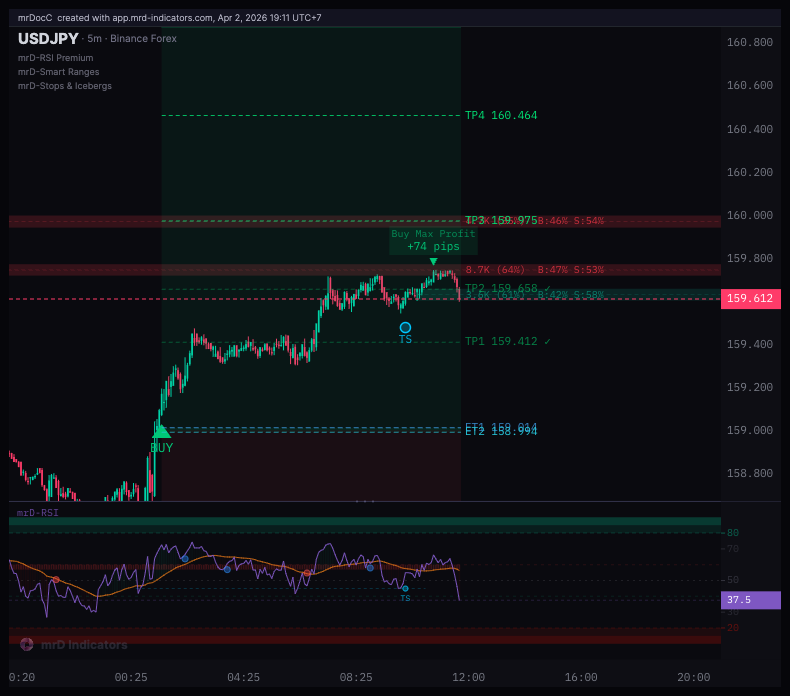The height and width of the screenshot is (696, 790).
Task: Click the mrD-Stops & Icebergs indicator label
Action: click(x=64, y=86)
